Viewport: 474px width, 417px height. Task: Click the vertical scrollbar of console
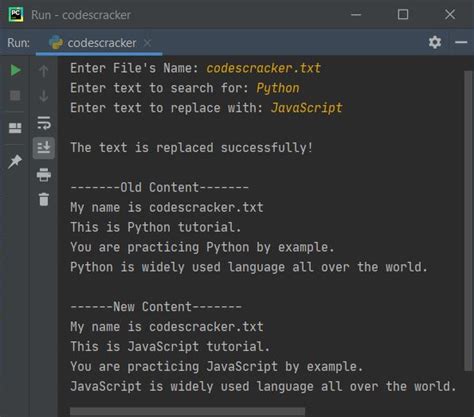(x=468, y=220)
